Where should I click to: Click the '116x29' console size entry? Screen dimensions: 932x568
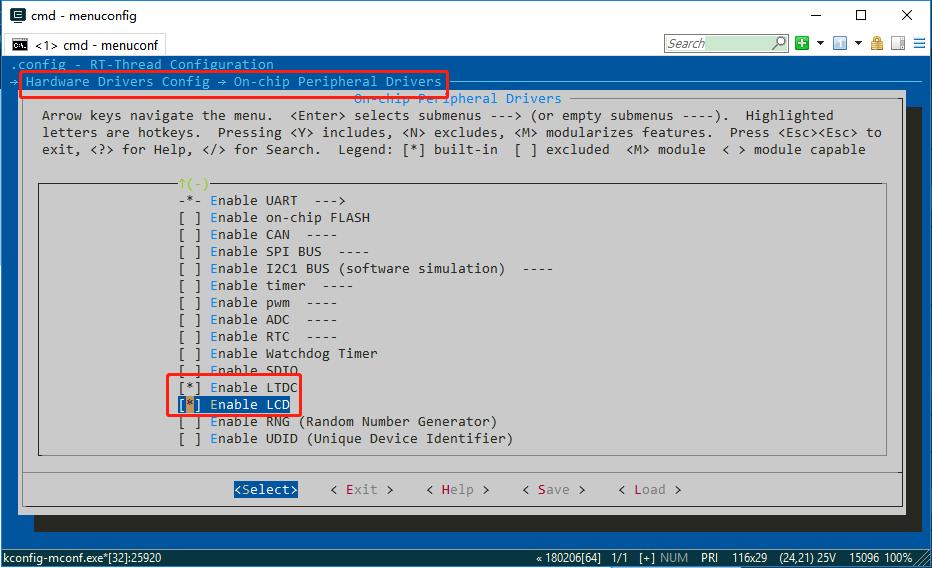[x=749, y=558]
